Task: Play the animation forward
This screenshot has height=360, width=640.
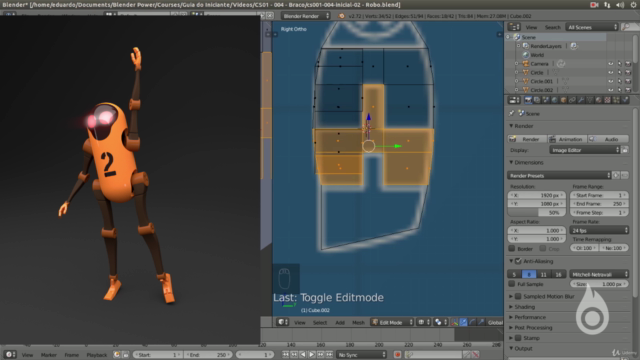Action: 312,355
